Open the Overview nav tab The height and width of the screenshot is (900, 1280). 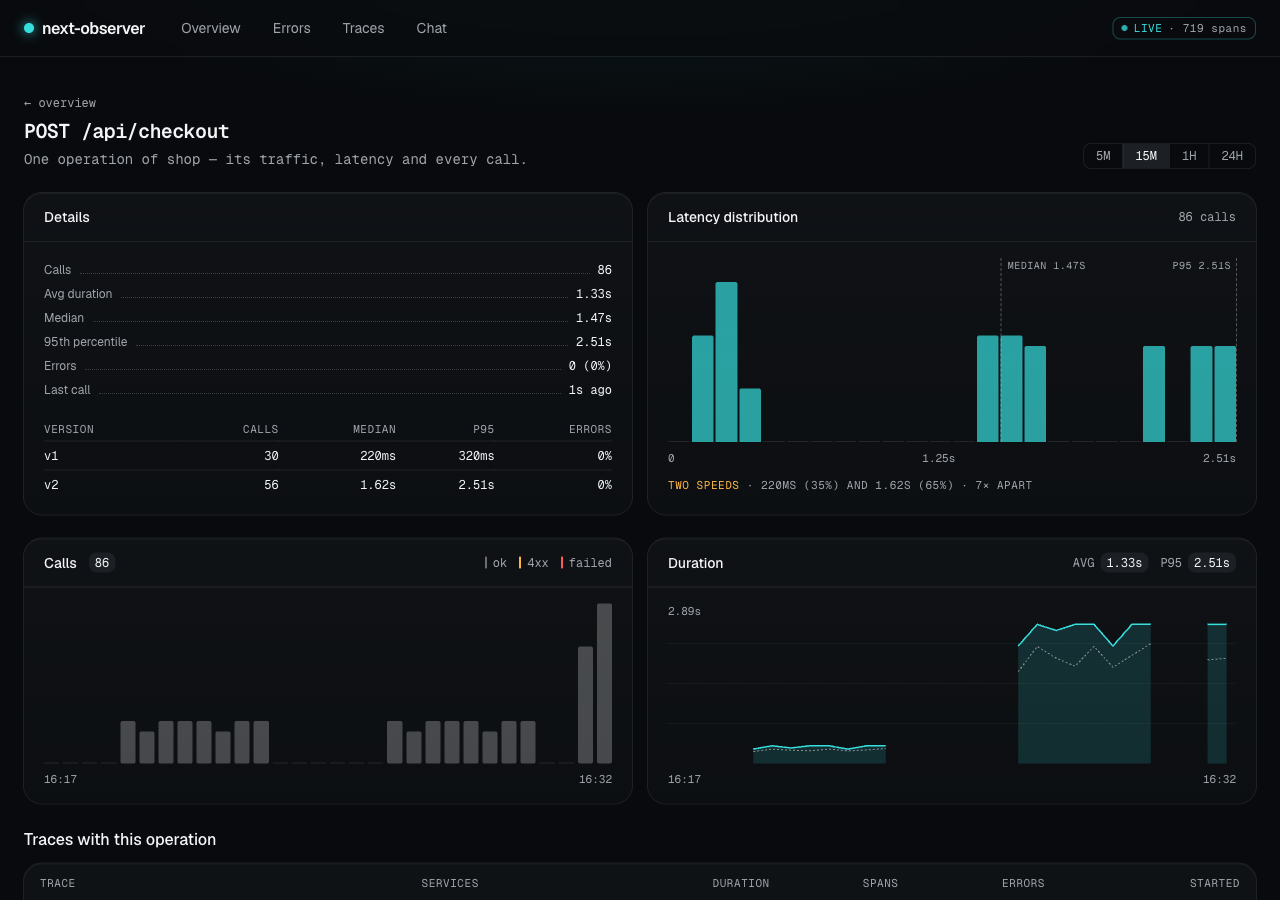(x=211, y=28)
